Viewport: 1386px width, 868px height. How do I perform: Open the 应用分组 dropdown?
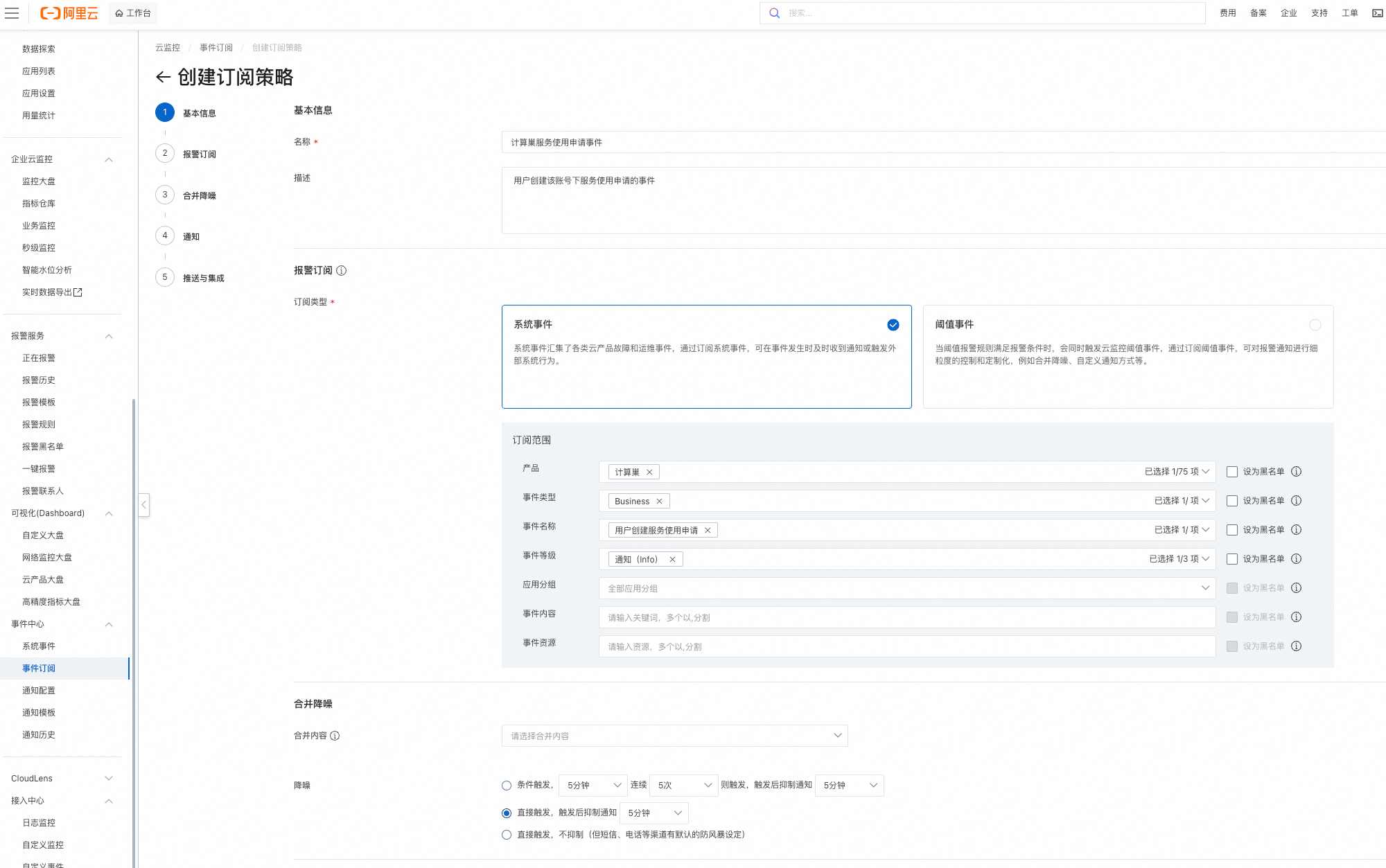coord(906,588)
